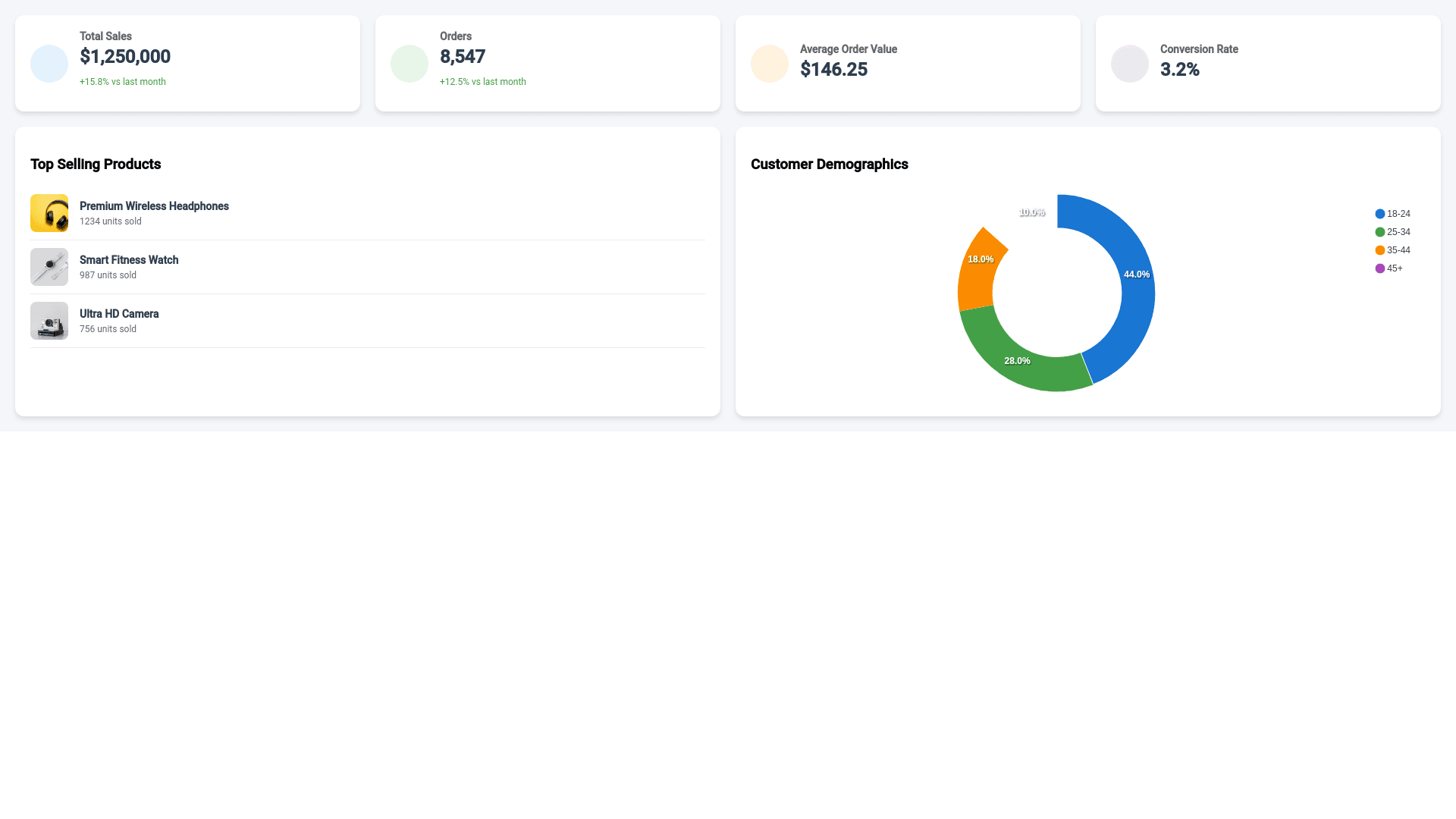Toggle the 18-24 legend entry

pyautogui.click(x=1393, y=214)
